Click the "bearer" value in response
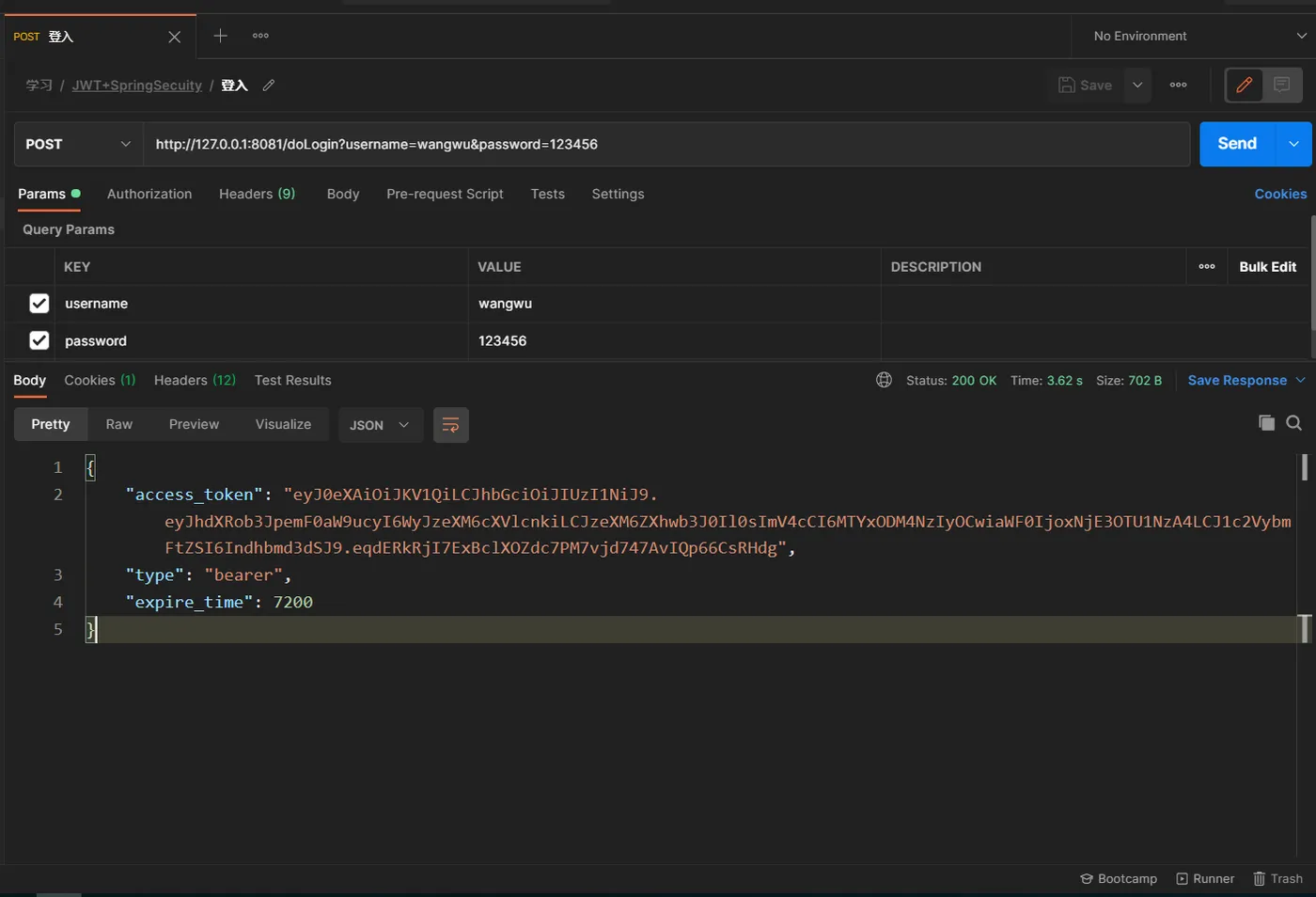This screenshot has height=897, width=1316. pos(243,575)
